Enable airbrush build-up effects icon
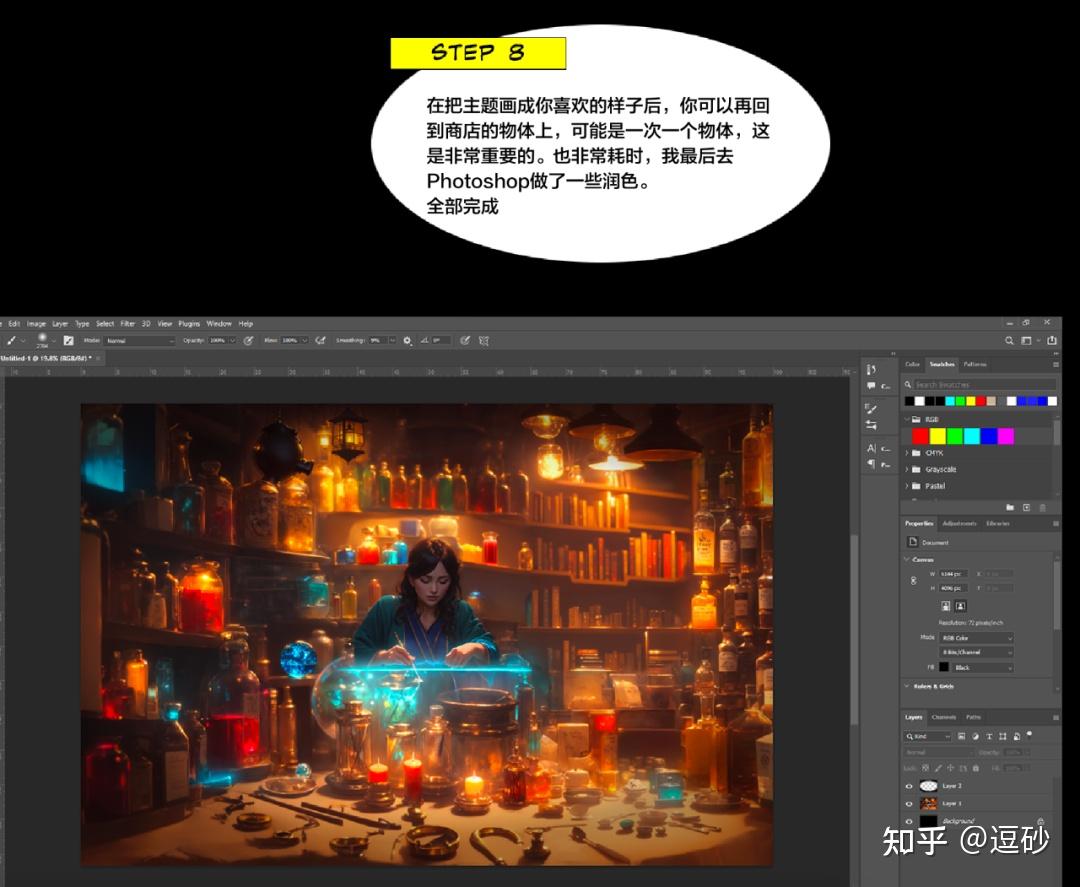This screenshot has width=1080, height=887. click(x=321, y=340)
